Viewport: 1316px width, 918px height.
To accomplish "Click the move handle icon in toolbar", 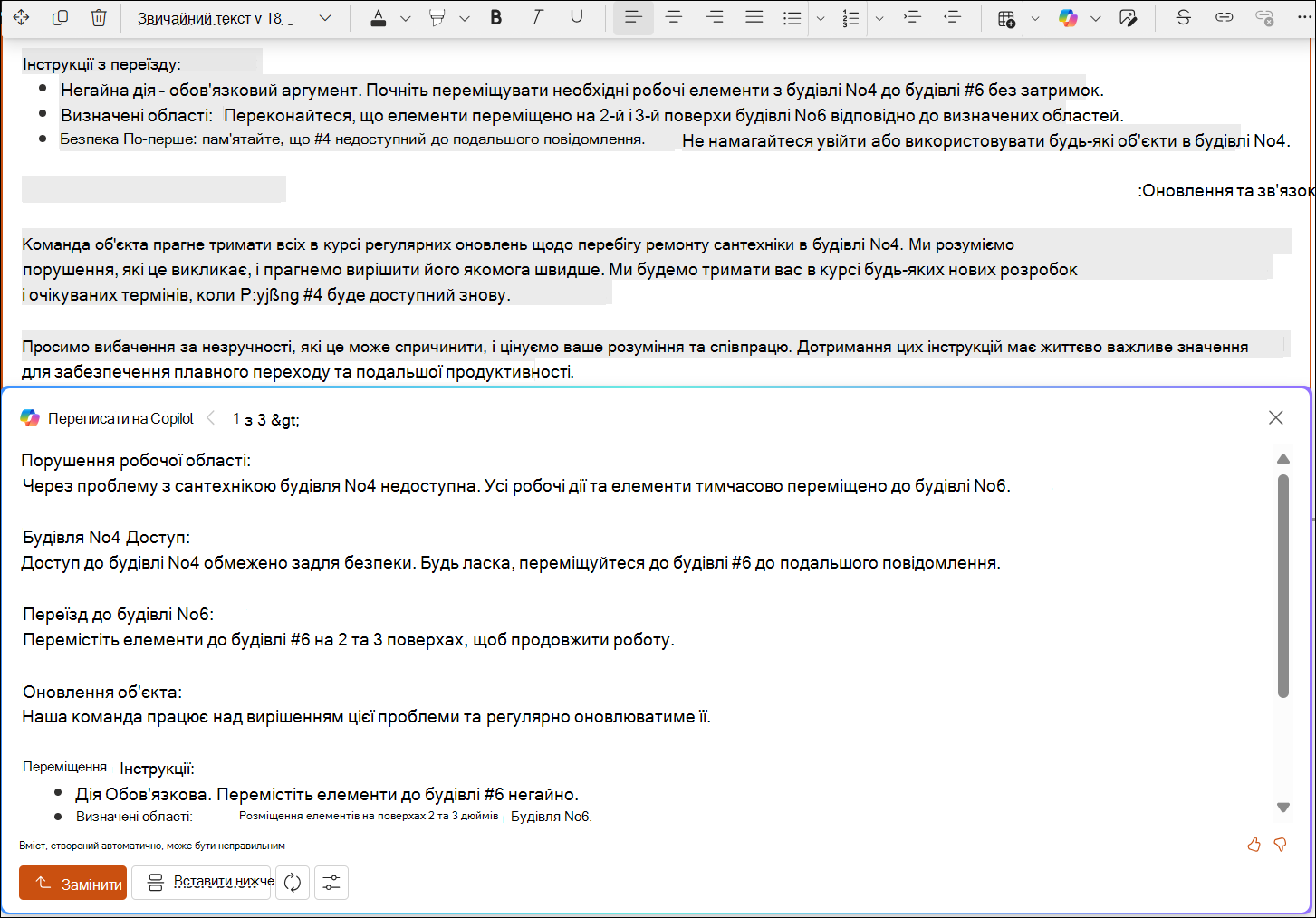I will (21, 18).
